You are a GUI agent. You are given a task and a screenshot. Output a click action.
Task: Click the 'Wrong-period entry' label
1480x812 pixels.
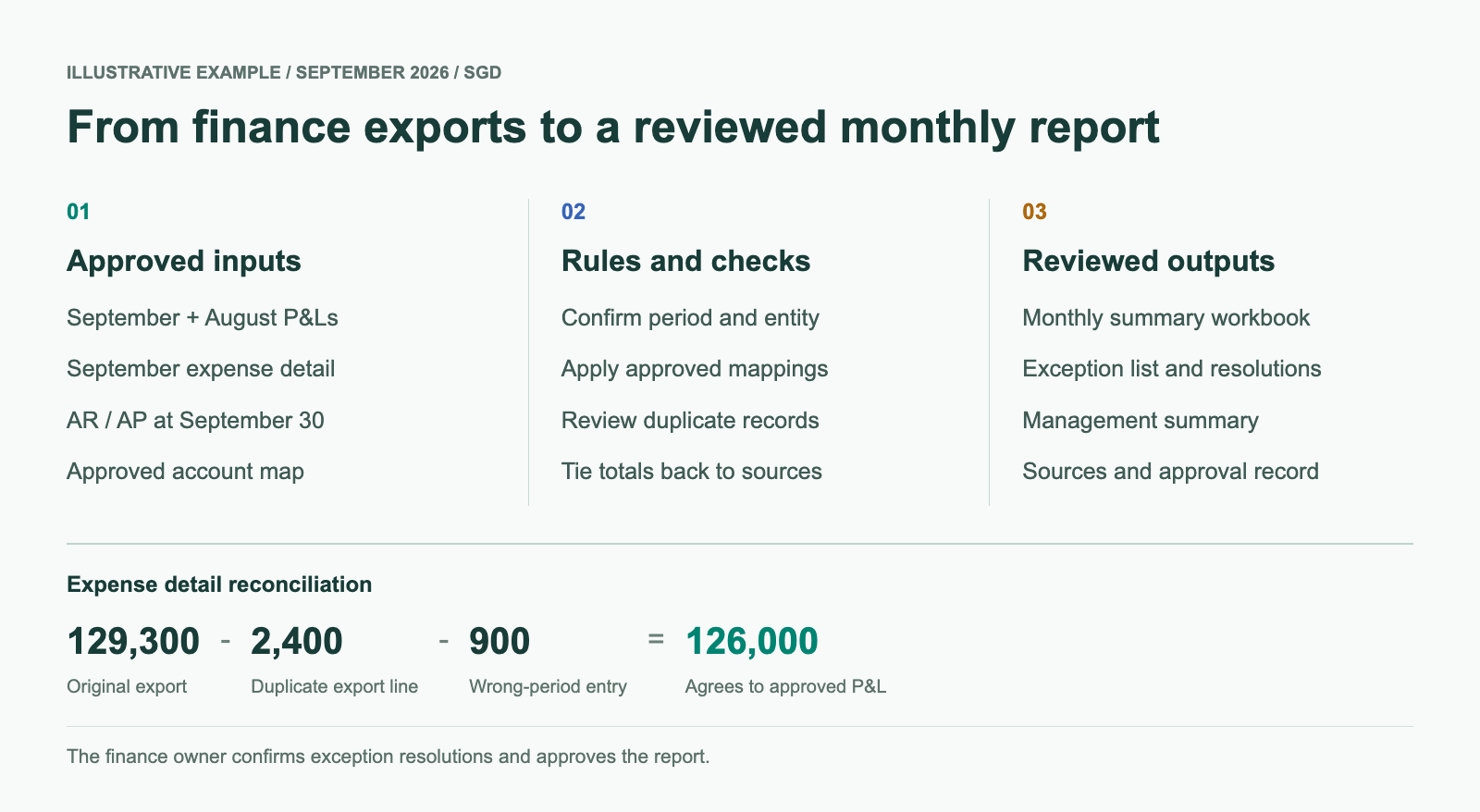click(548, 687)
